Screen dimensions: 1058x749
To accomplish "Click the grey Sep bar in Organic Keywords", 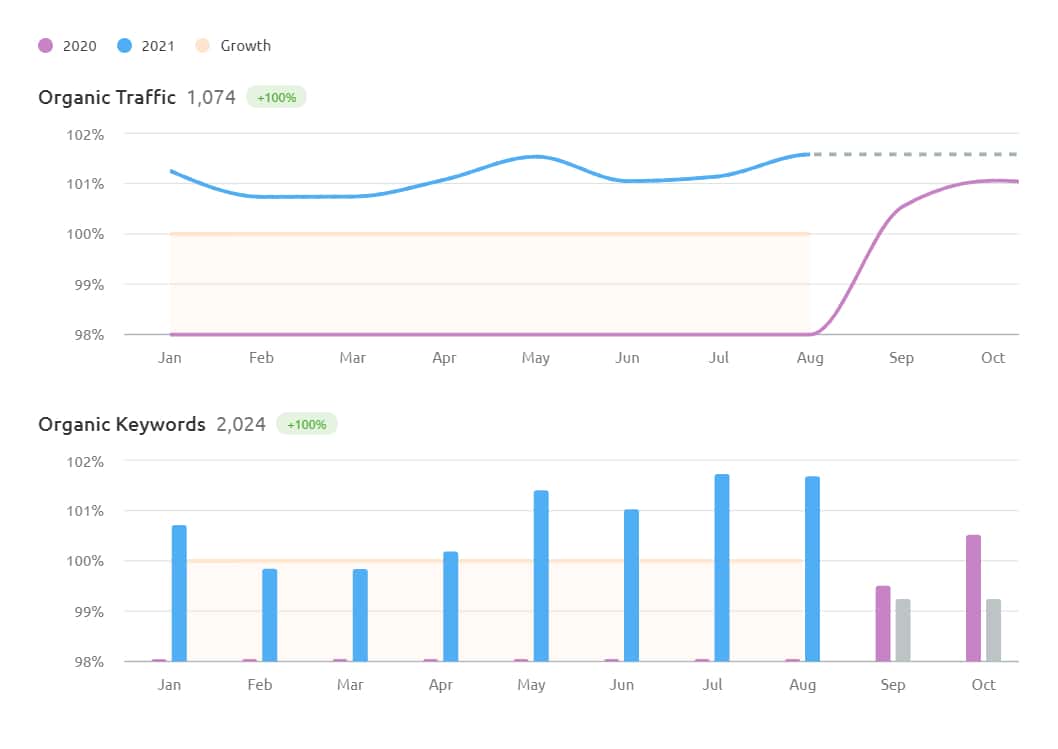I will pos(903,630).
